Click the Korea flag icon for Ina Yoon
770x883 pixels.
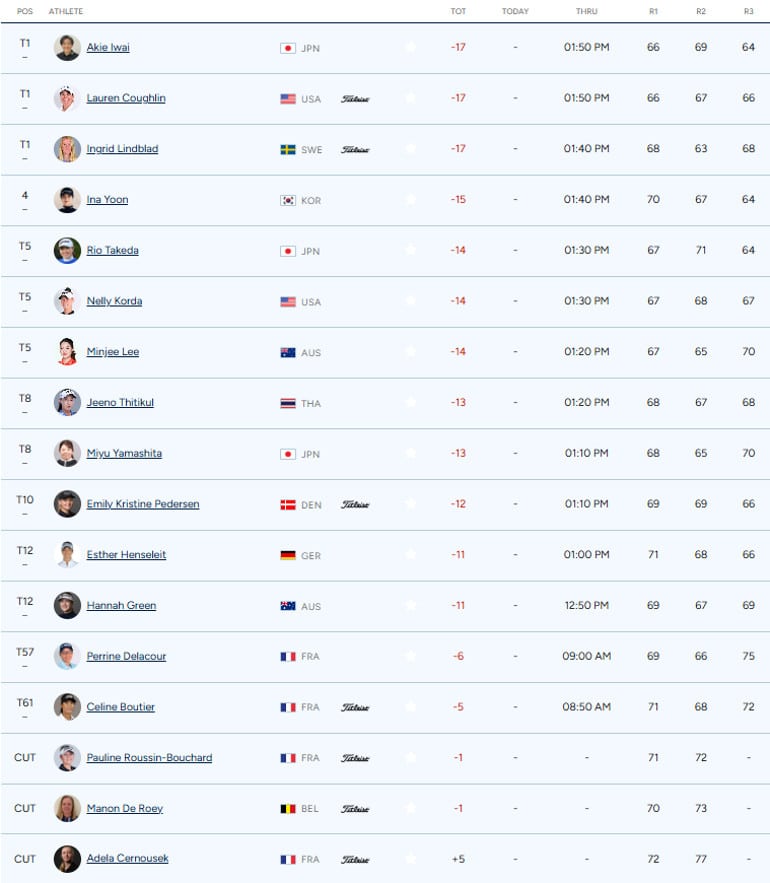click(288, 200)
